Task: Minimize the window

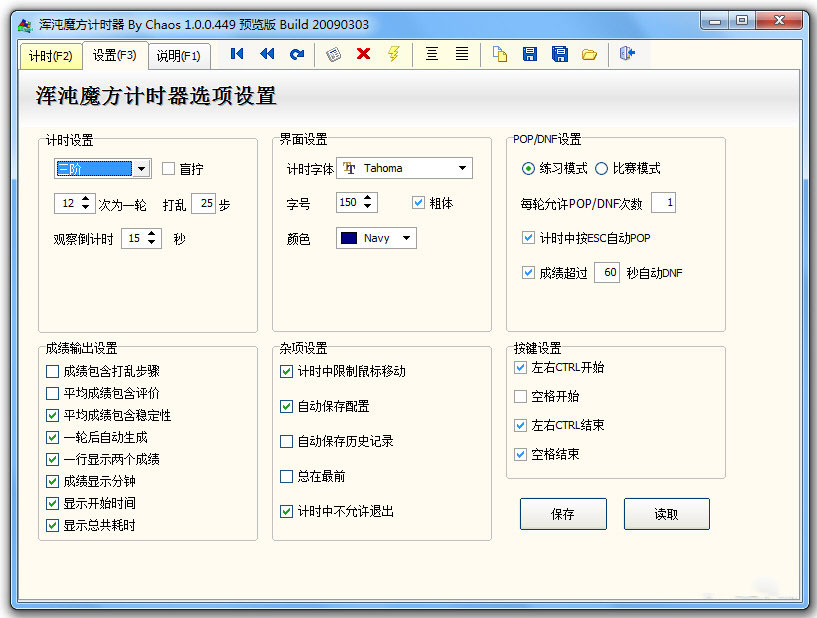Action: click(715, 21)
